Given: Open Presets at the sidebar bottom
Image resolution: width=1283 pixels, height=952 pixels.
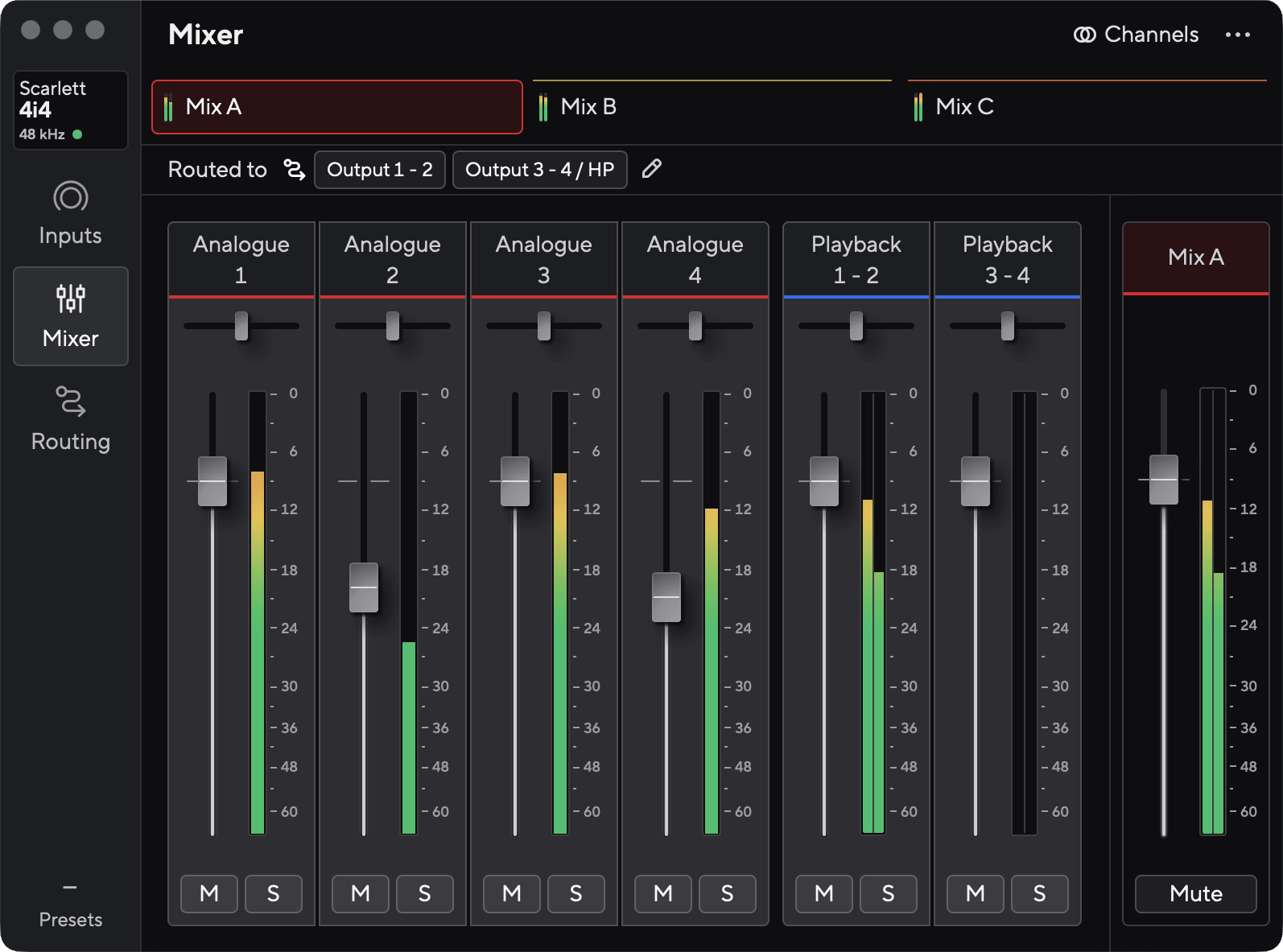Looking at the screenshot, I should (x=71, y=906).
